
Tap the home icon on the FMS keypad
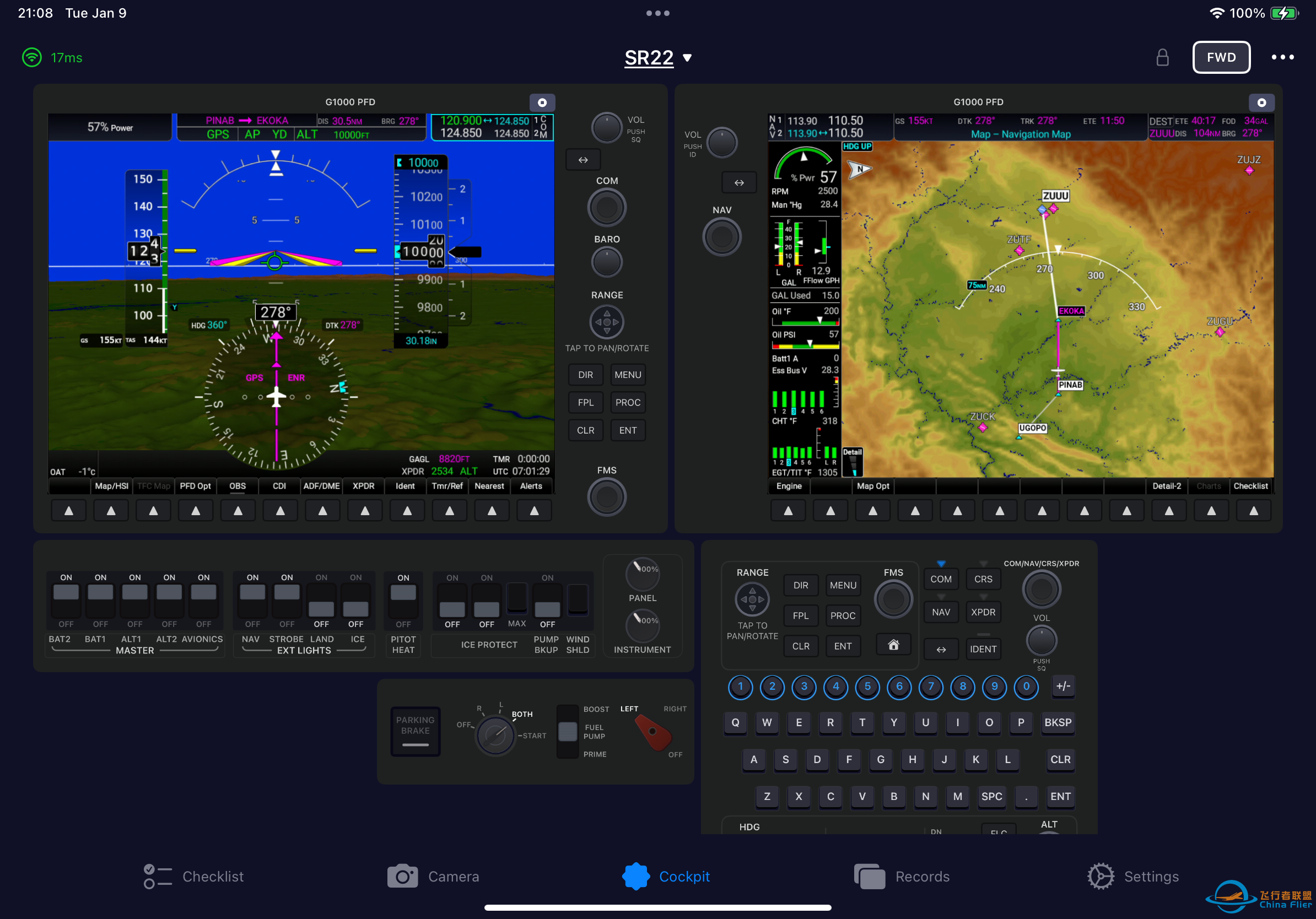point(893,645)
